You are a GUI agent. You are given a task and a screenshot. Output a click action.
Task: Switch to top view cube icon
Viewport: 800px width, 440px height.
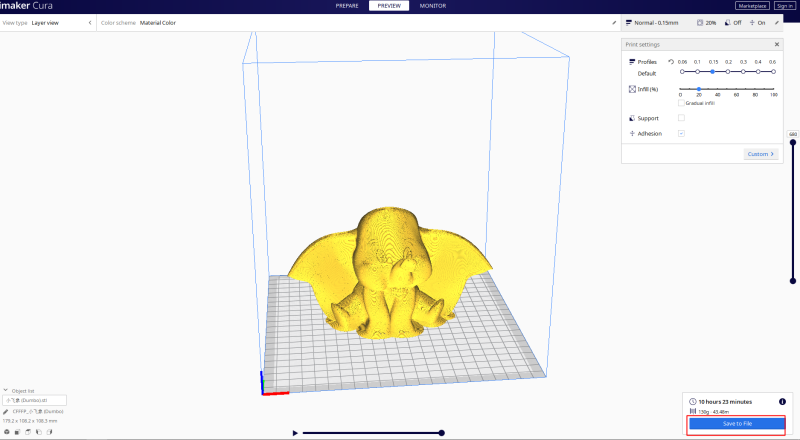(x=28, y=432)
